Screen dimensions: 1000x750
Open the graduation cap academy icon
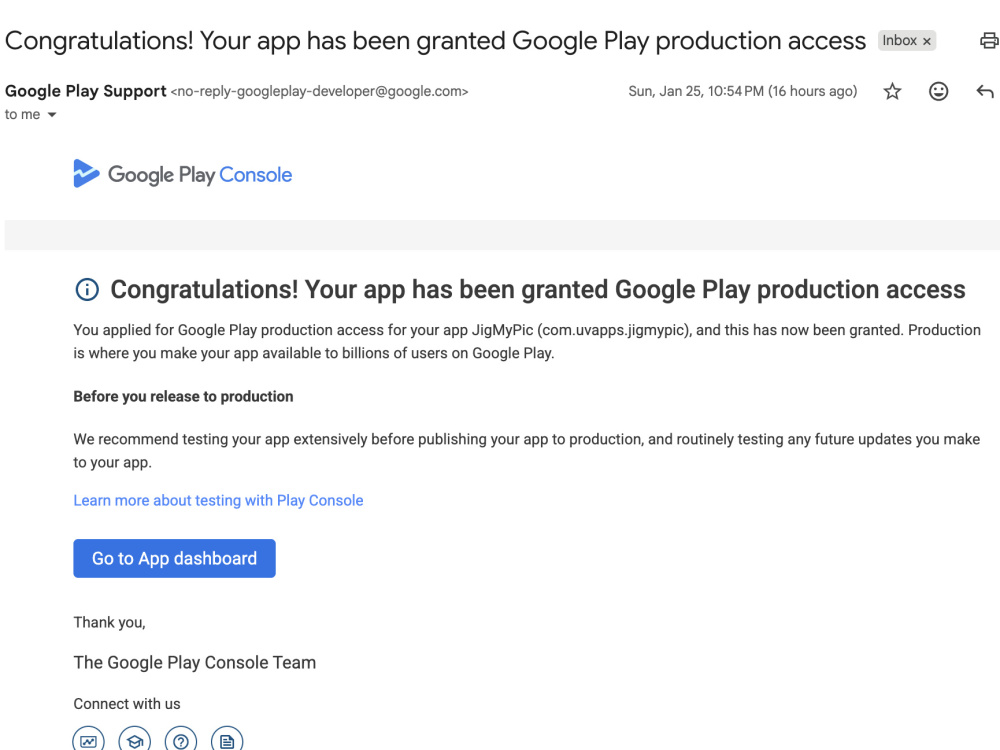coord(135,740)
